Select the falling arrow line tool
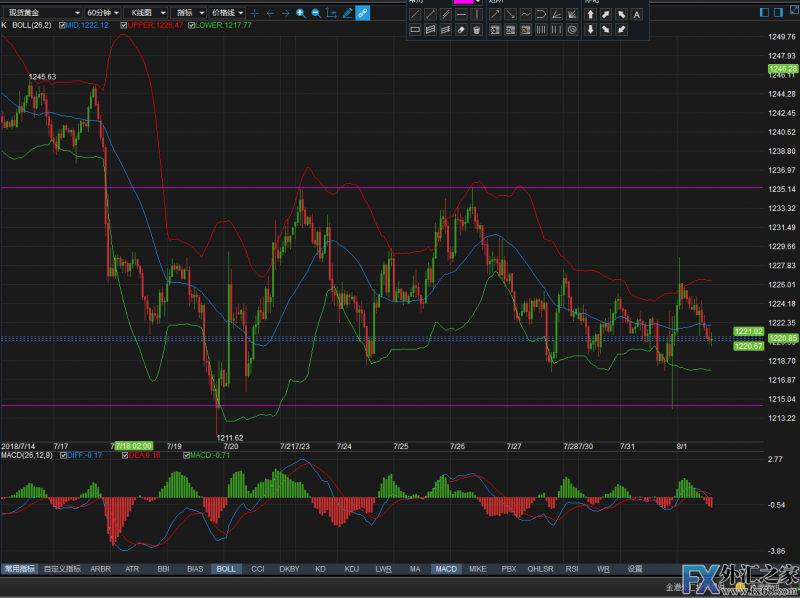The width and height of the screenshot is (800, 598). click(x=510, y=15)
